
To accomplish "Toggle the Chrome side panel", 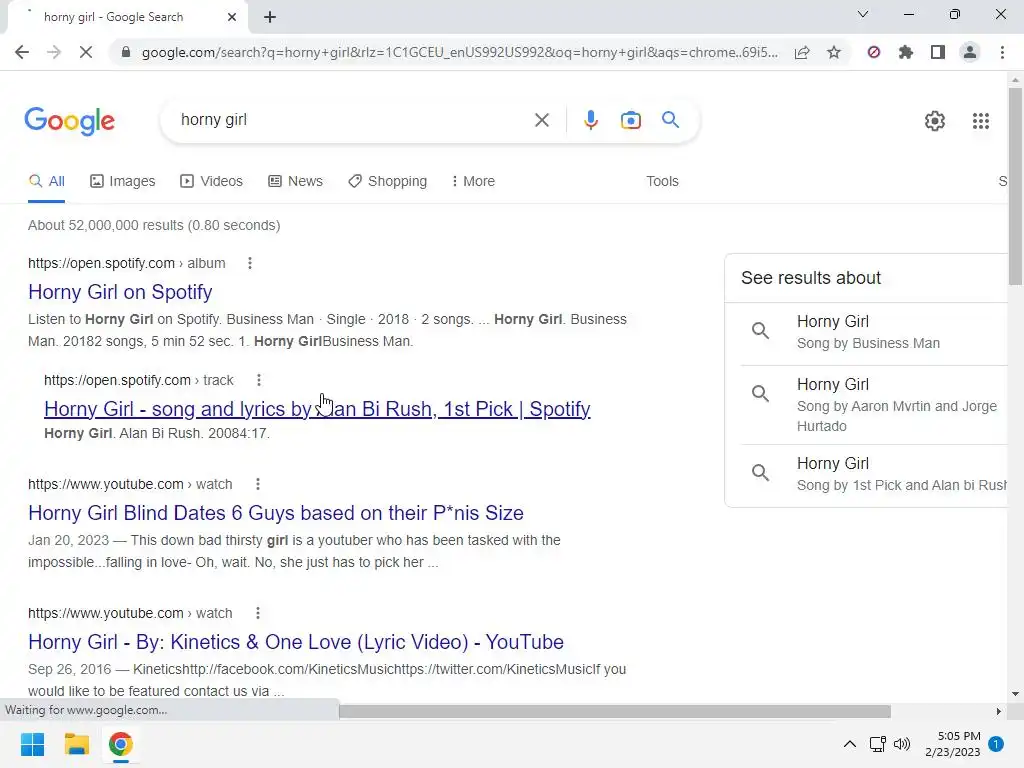I will pos(938,52).
